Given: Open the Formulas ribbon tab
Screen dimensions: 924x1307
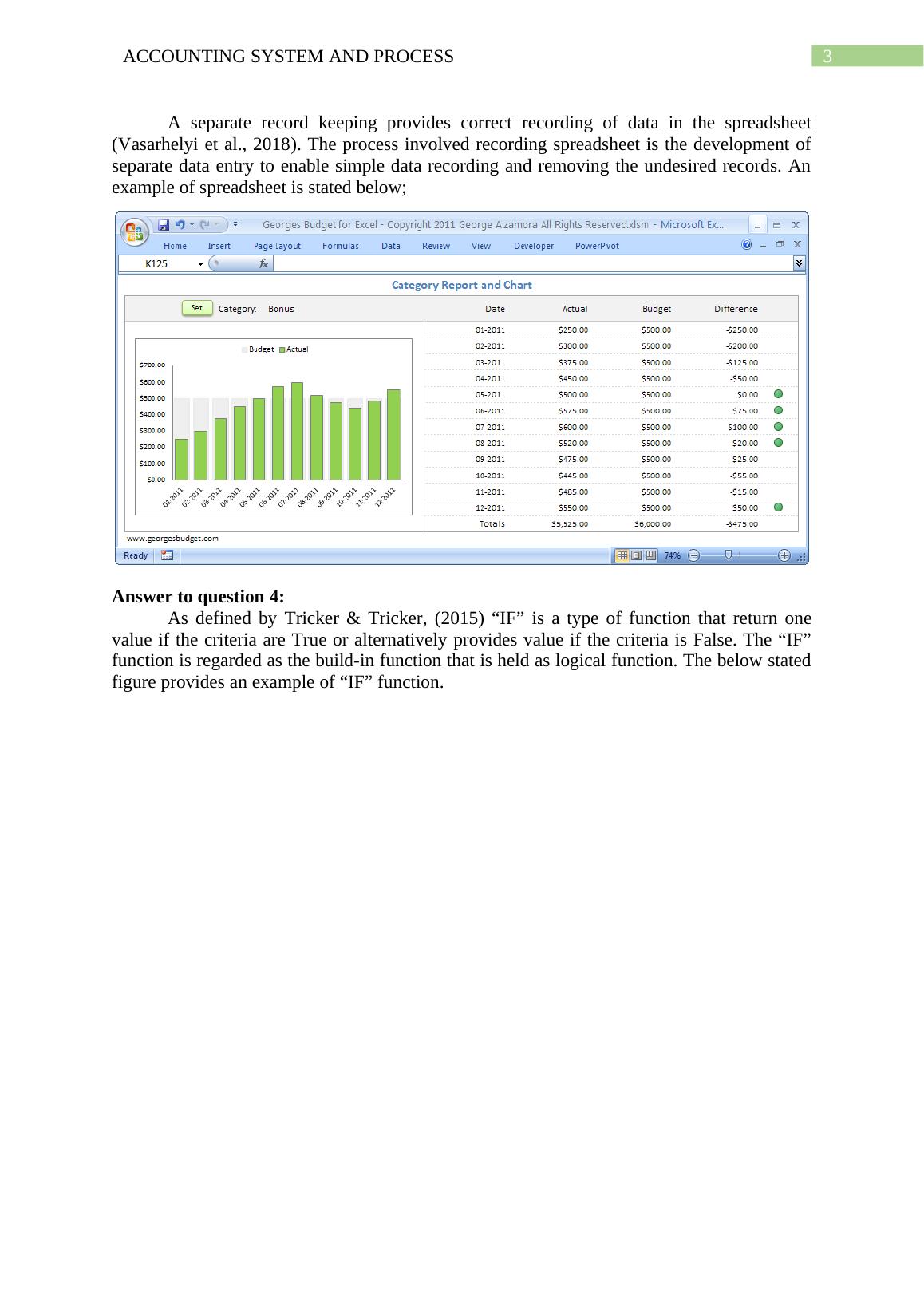Looking at the screenshot, I should tap(340, 246).
